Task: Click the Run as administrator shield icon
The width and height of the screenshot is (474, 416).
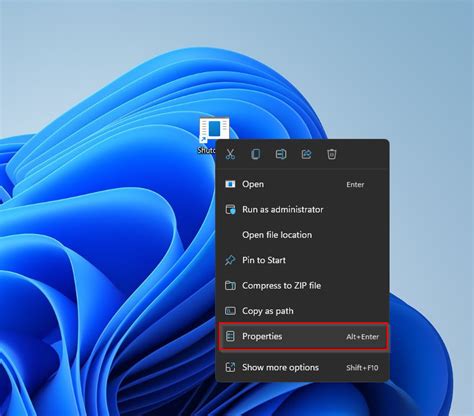Action: (230, 209)
